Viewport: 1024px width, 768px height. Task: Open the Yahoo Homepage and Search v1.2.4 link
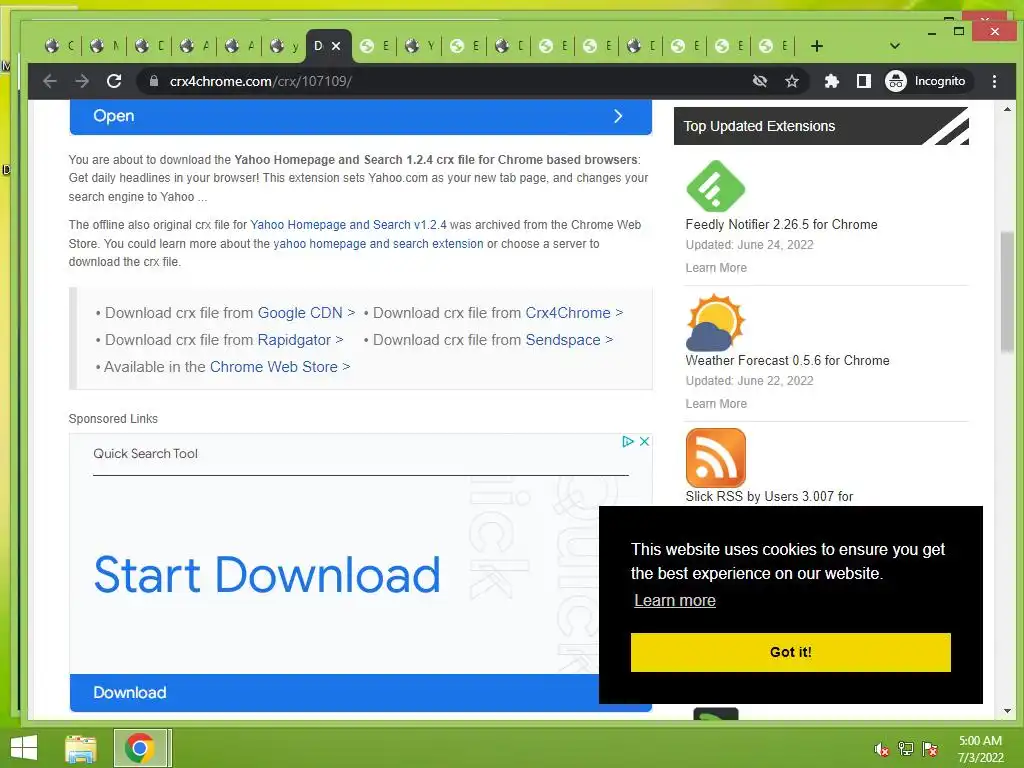click(x=348, y=225)
